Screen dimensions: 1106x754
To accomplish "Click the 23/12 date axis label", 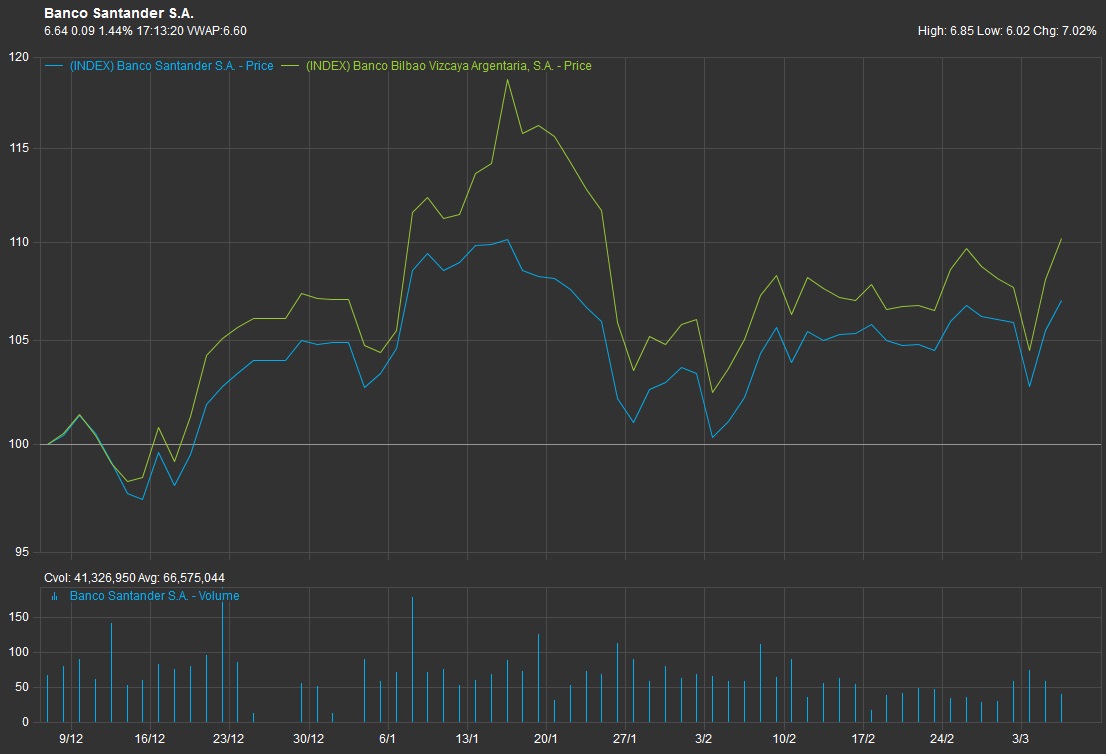I will click(x=229, y=739).
